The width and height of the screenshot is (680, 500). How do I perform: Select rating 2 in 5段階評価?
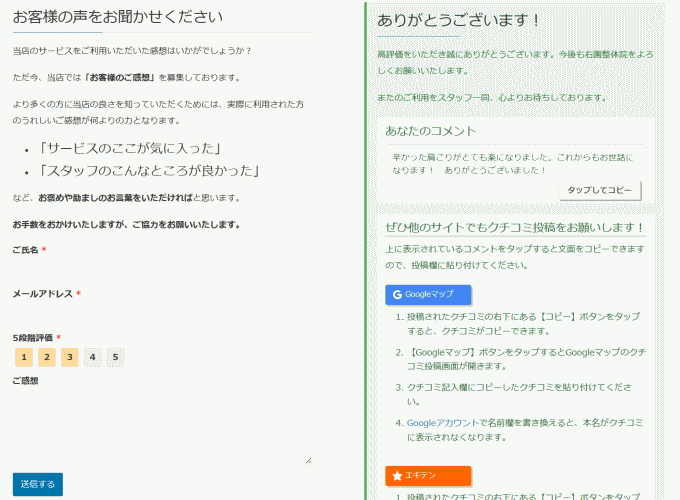pos(47,357)
